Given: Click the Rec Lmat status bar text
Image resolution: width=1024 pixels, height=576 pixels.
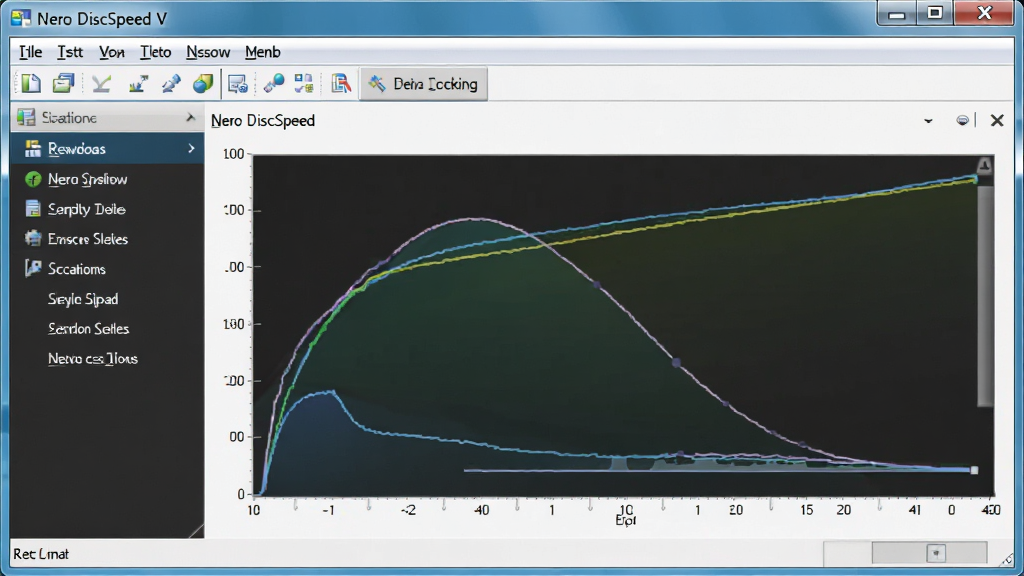Looking at the screenshot, I should click(x=40, y=554).
